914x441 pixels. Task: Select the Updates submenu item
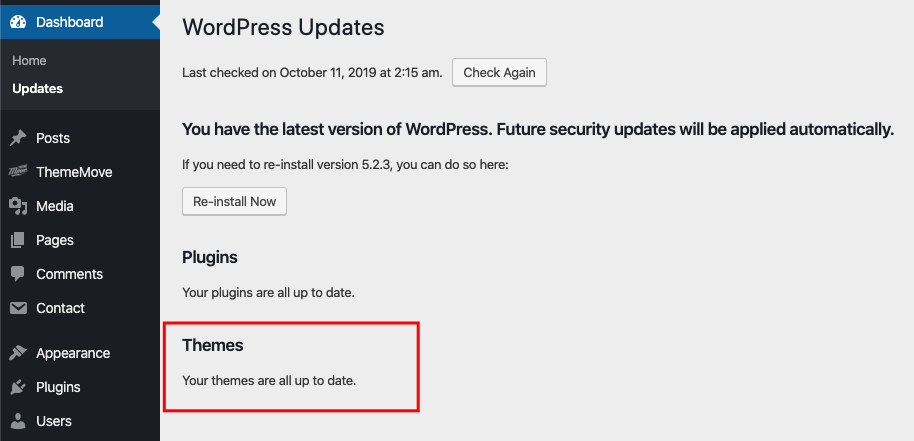coord(38,88)
